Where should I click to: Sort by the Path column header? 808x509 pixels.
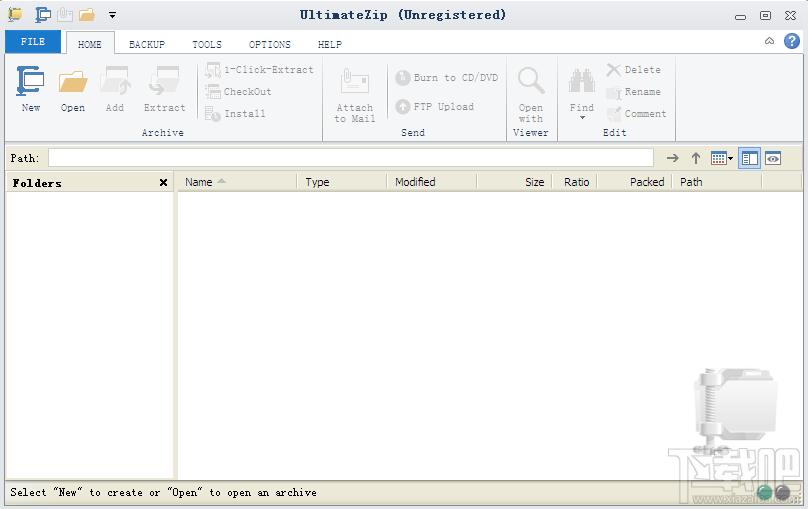(x=717, y=182)
